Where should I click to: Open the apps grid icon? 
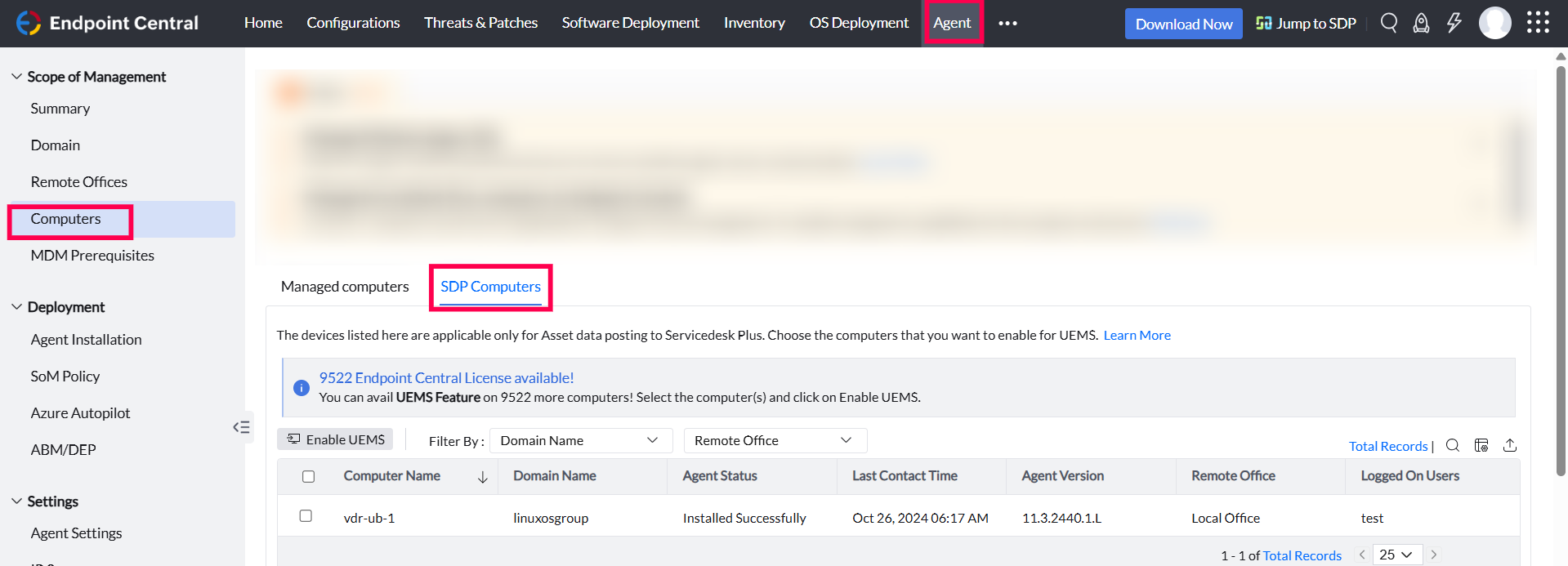[1538, 23]
